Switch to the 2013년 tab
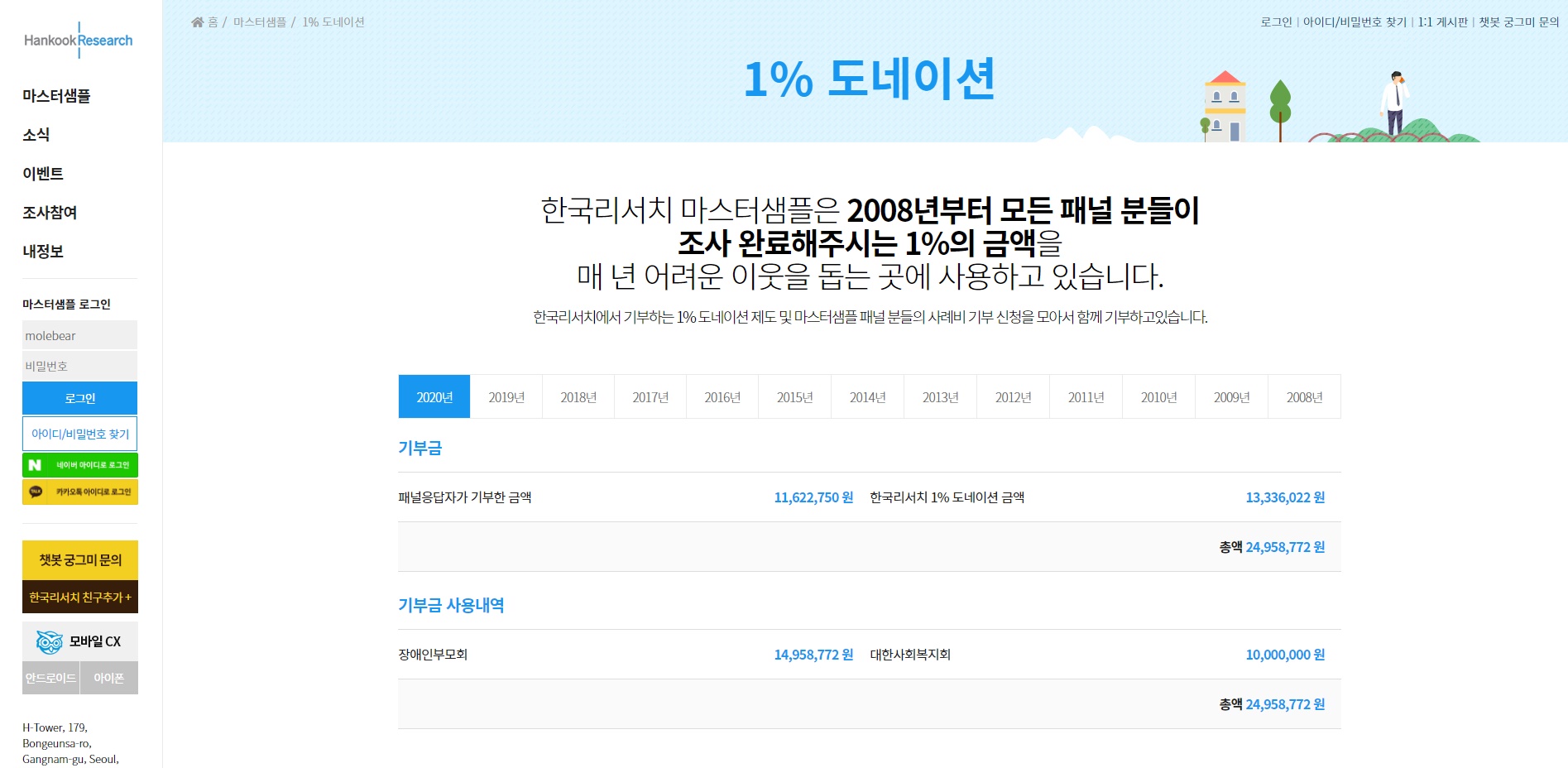This screenshot has width=1568, height=768. pos(940,396)
